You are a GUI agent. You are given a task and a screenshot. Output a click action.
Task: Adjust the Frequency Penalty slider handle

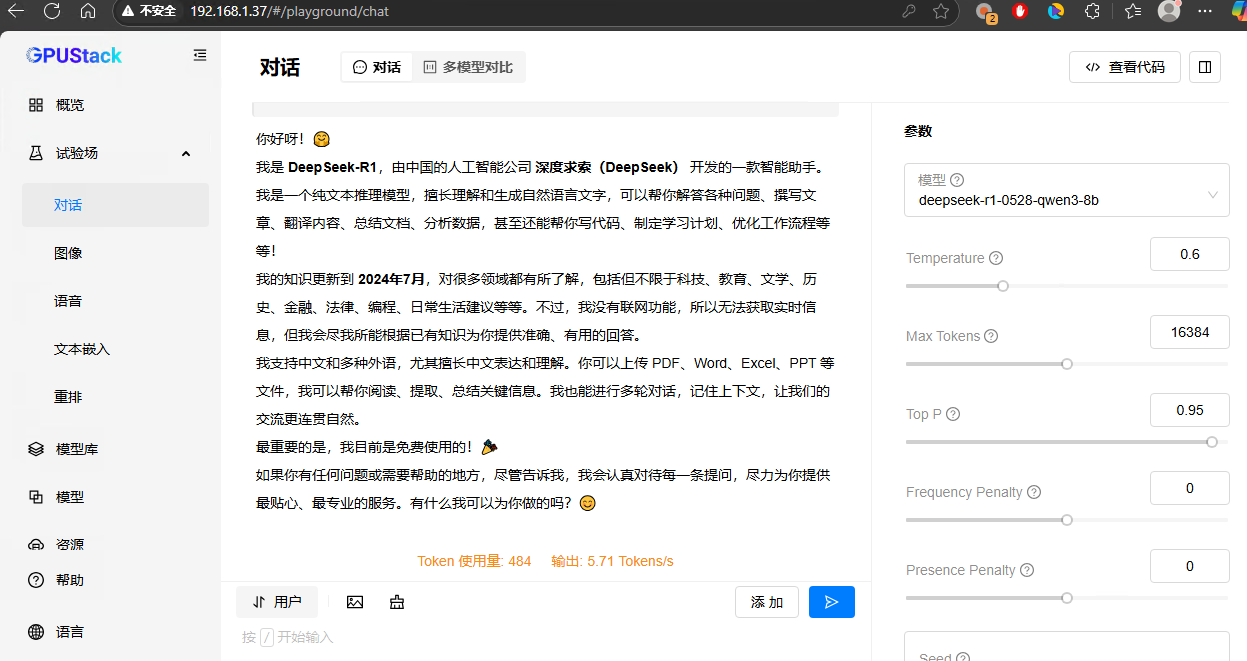(x=1067, y=520)
